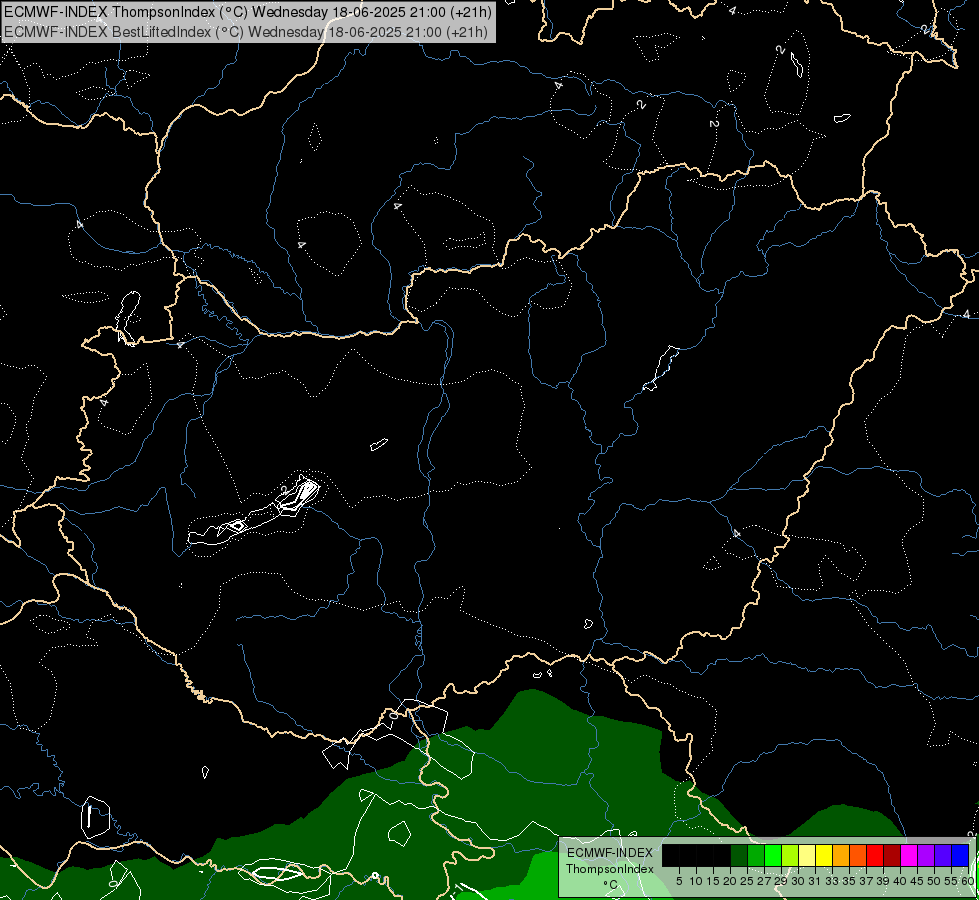Click the legend tick value 40
979x900 pixels.
click(x=900, y=881)
